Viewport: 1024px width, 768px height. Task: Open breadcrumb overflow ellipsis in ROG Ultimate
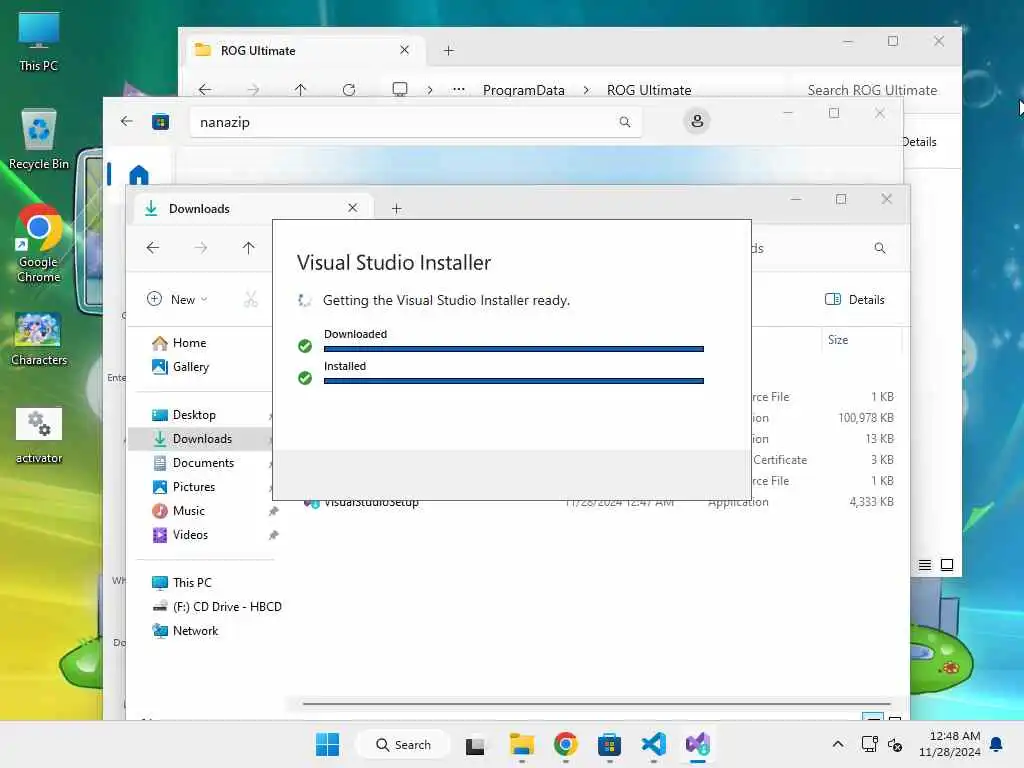(458, 89)
